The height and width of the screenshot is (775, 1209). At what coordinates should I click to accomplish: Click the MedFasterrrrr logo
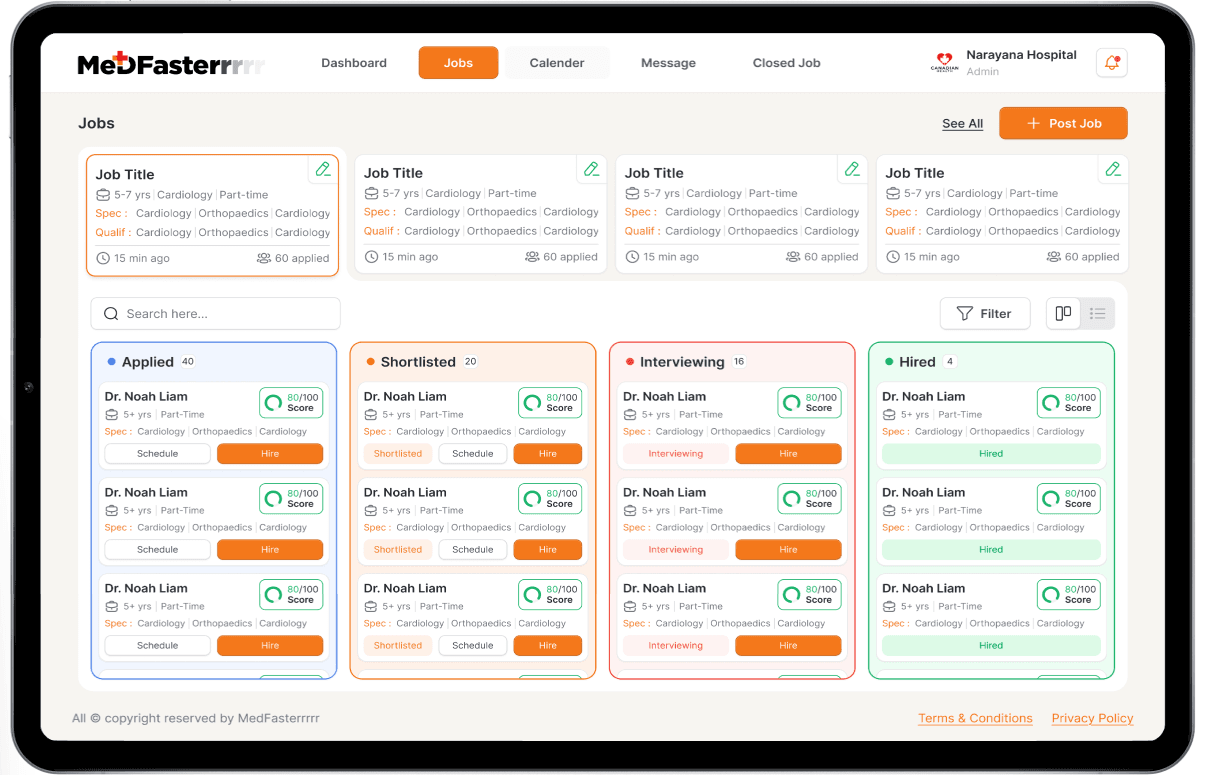point(171,64)
